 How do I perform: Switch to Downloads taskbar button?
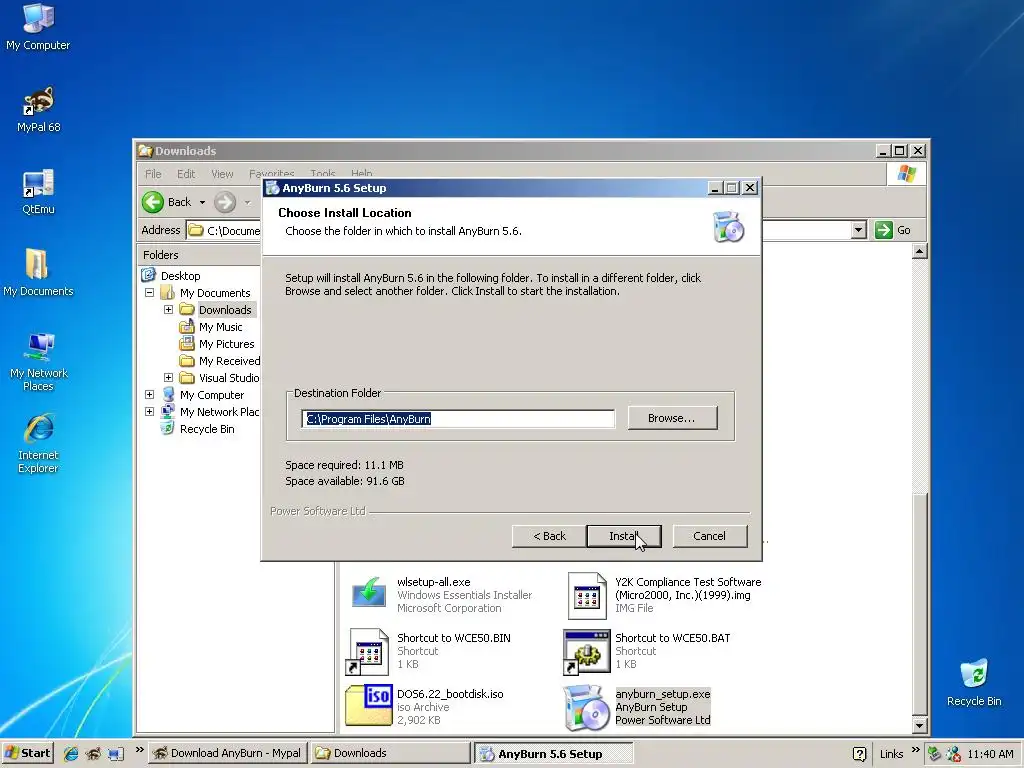coord(390,753)
